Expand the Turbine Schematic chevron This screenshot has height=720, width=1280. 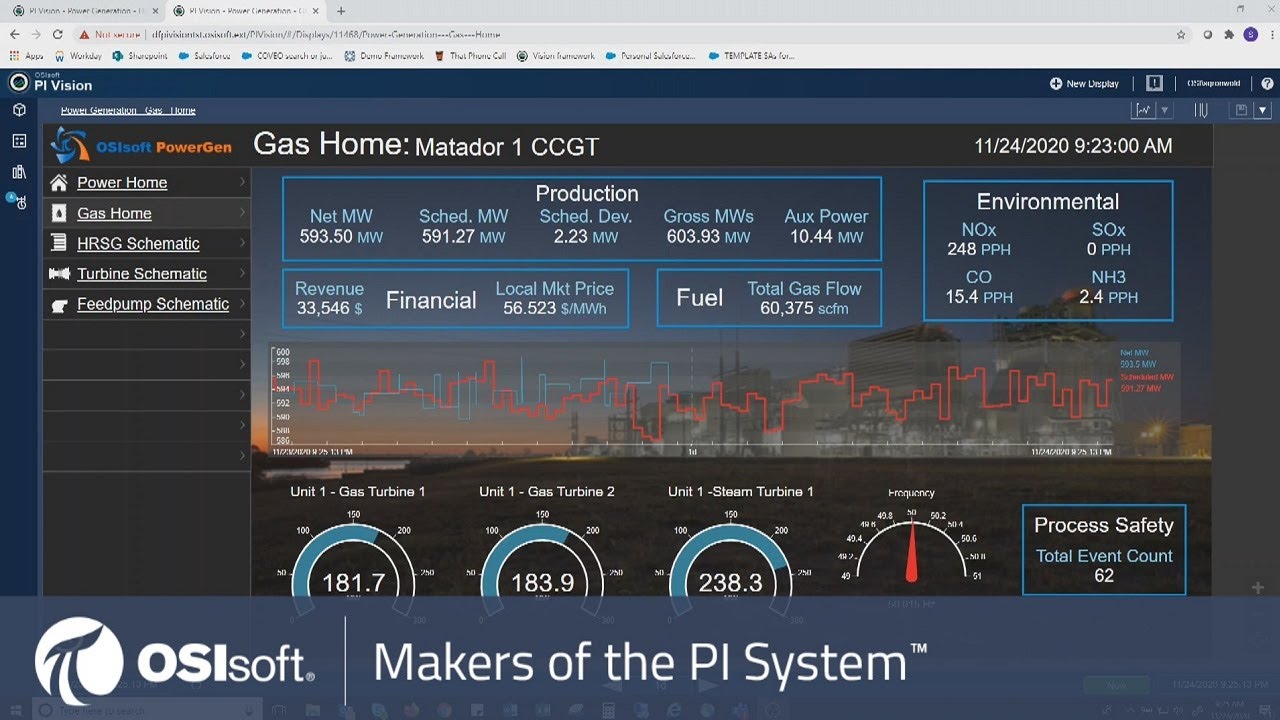(242, 273)
